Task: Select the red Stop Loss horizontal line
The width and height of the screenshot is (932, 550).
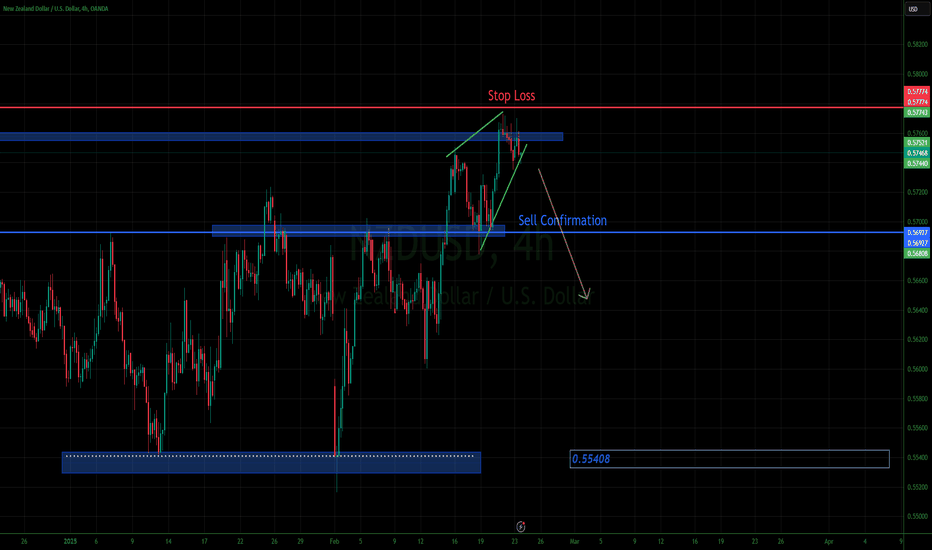Action: (x=452, y=108)
